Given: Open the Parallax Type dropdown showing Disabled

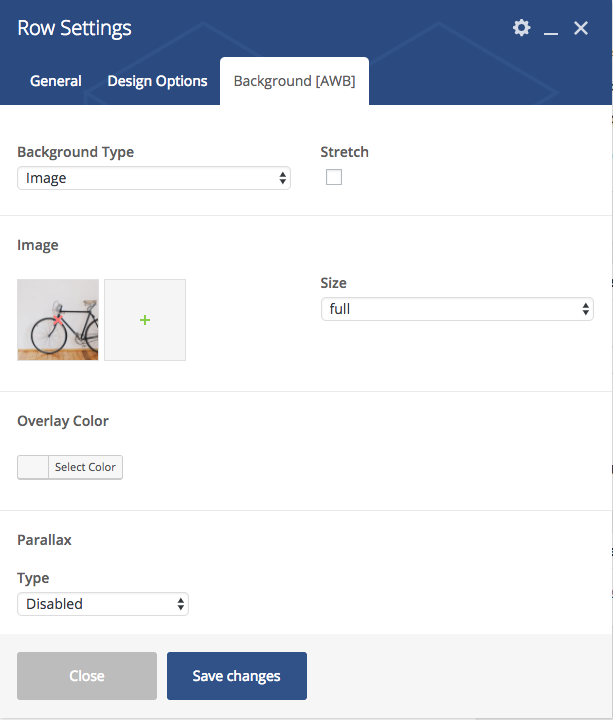Looking at the screenshot, I should (x=103, y=604).
